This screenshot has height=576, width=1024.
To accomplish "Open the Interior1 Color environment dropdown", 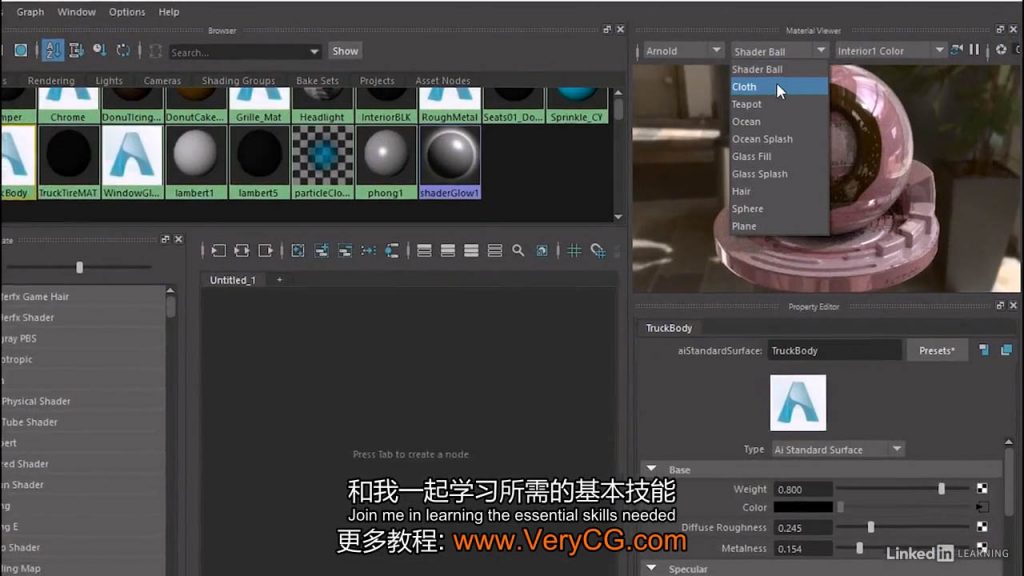I will 890,50.
